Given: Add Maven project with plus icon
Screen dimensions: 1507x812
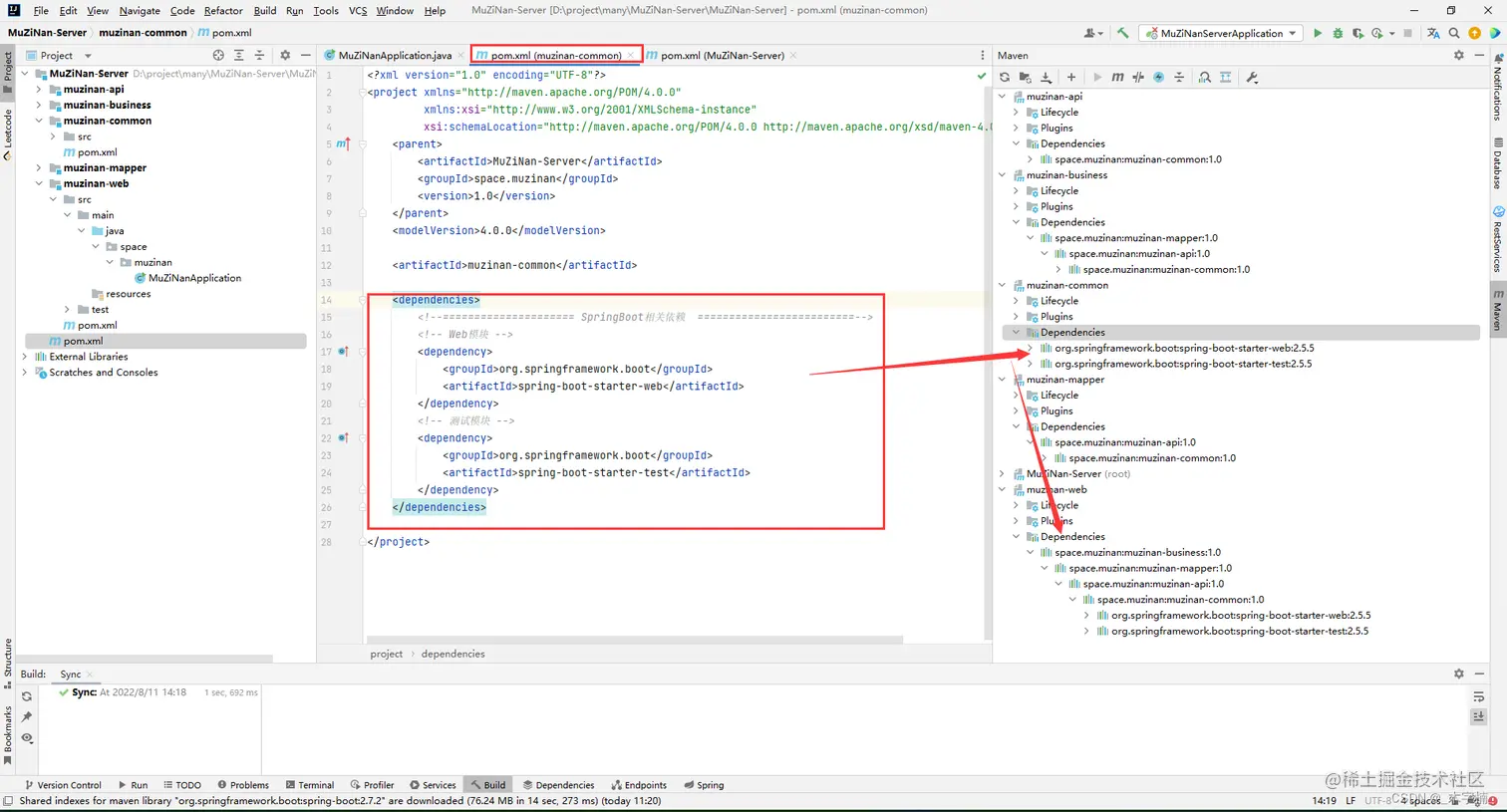Looking at the screenshot, I should click(x=1071, y=77).
